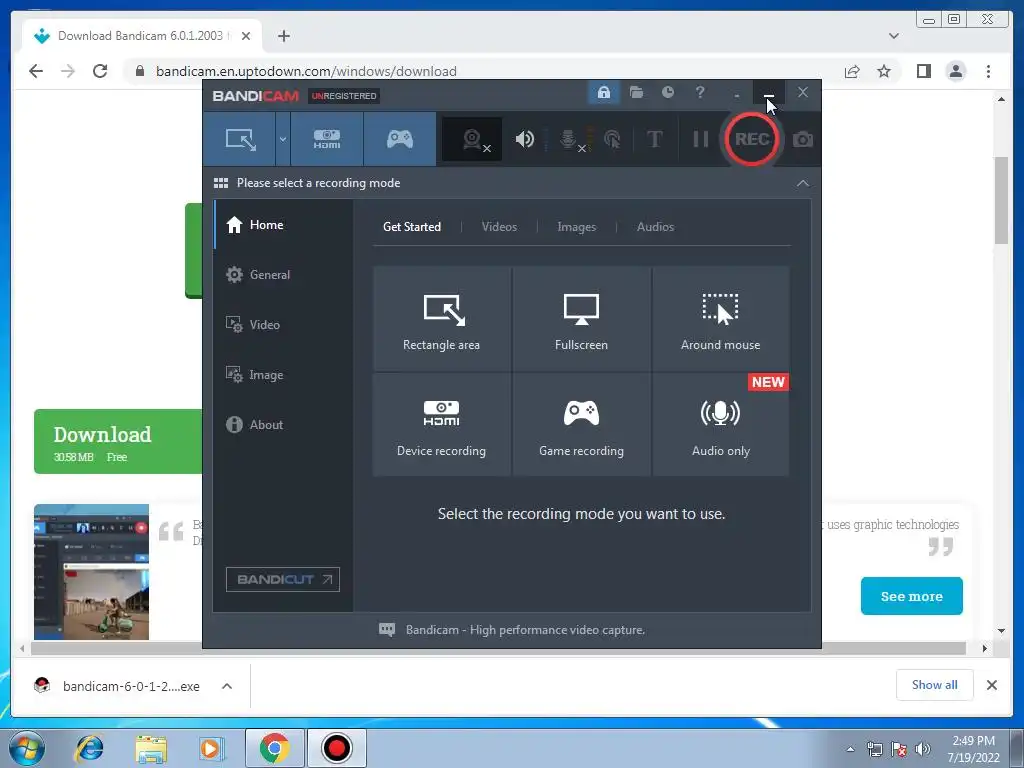Go back in Chrome browser

tap(36, 71)
